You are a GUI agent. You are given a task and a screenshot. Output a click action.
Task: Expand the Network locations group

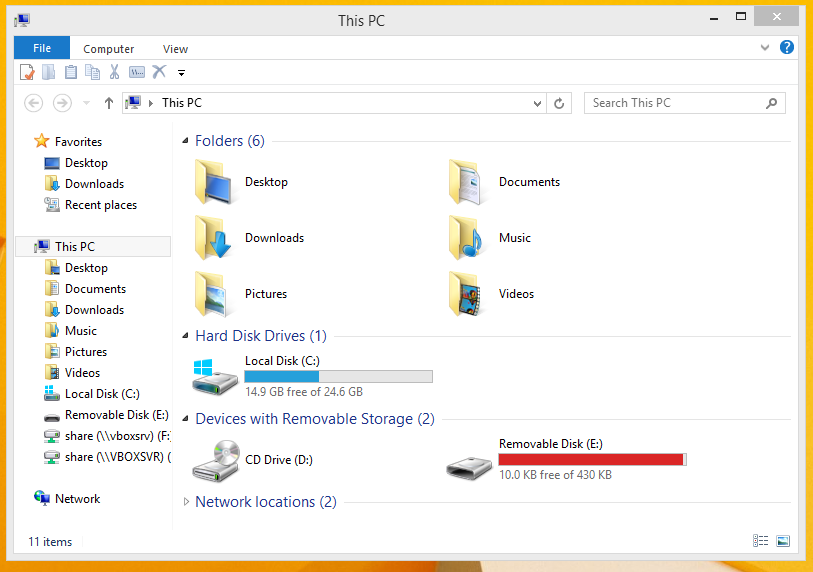coord(186,501)
